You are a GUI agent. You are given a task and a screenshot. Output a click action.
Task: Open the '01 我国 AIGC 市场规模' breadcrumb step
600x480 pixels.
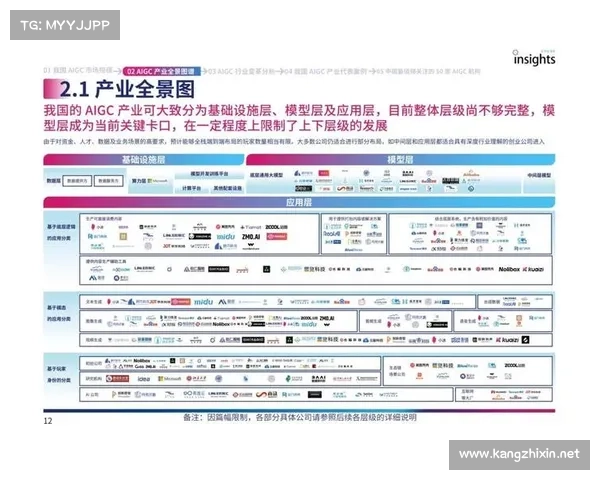pyautogui.click(x=78, y=70)
